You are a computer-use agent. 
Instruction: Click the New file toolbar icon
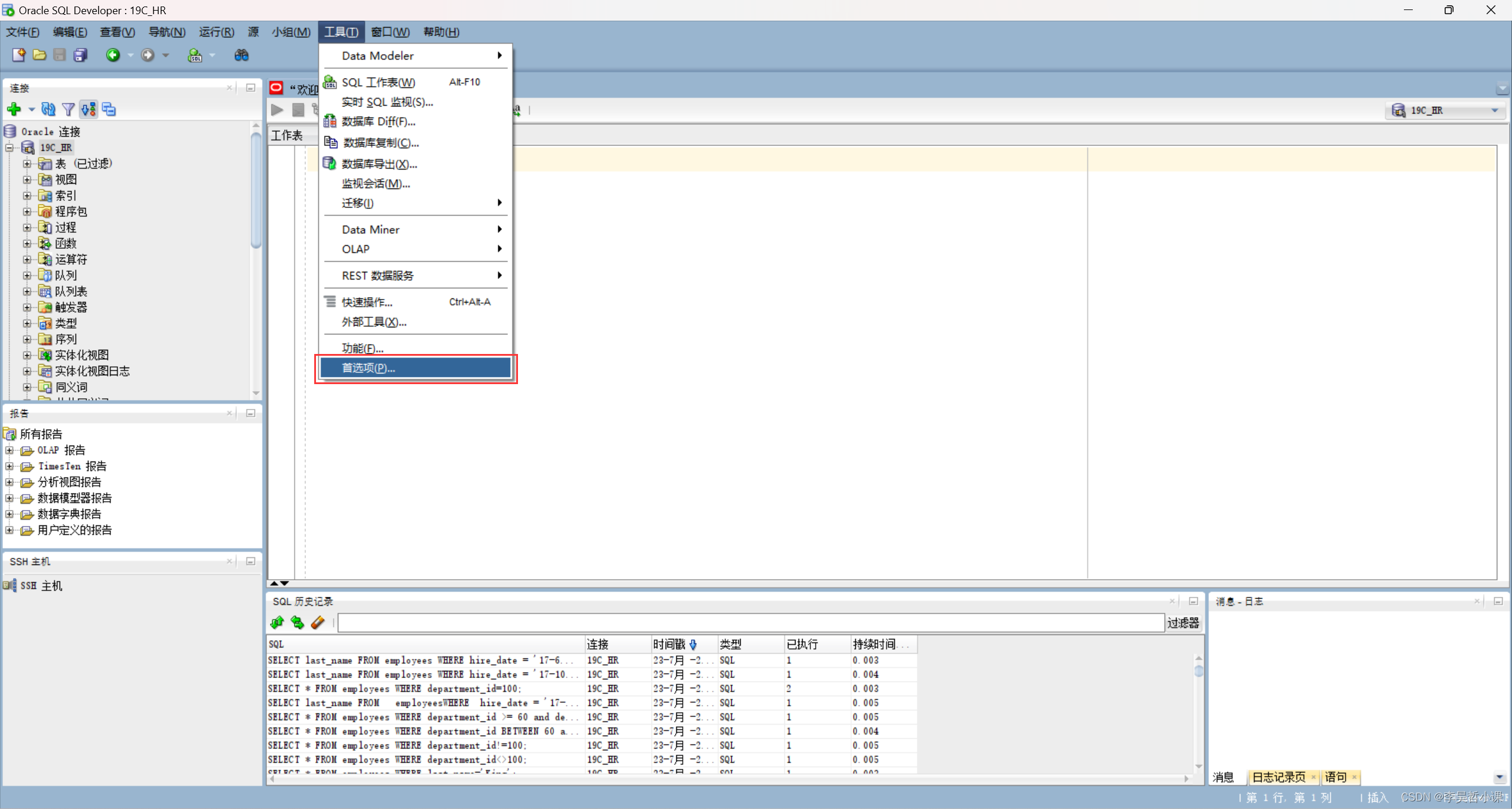[x=18, y=55]
